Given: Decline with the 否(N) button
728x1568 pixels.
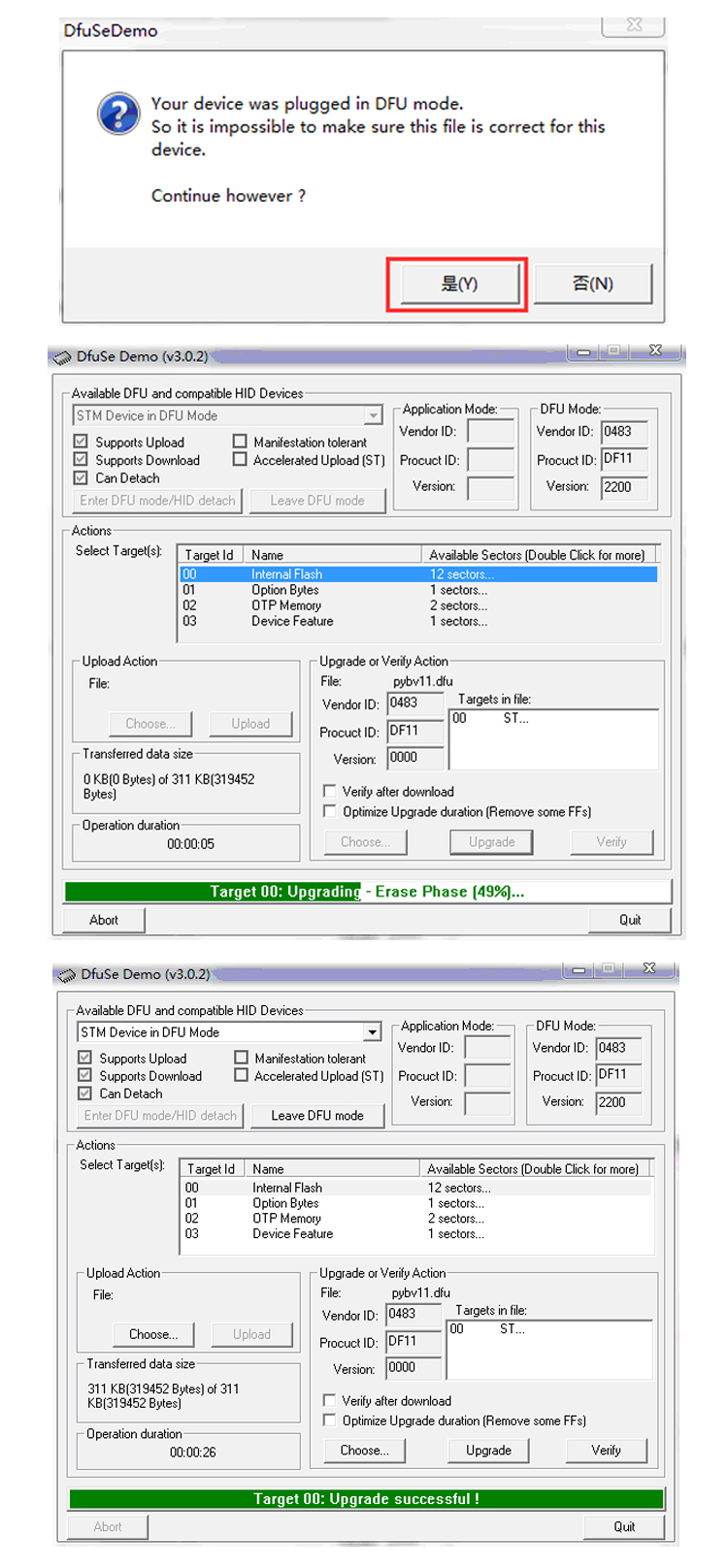Looking at the screenshot, I should [x=592, y=284].
